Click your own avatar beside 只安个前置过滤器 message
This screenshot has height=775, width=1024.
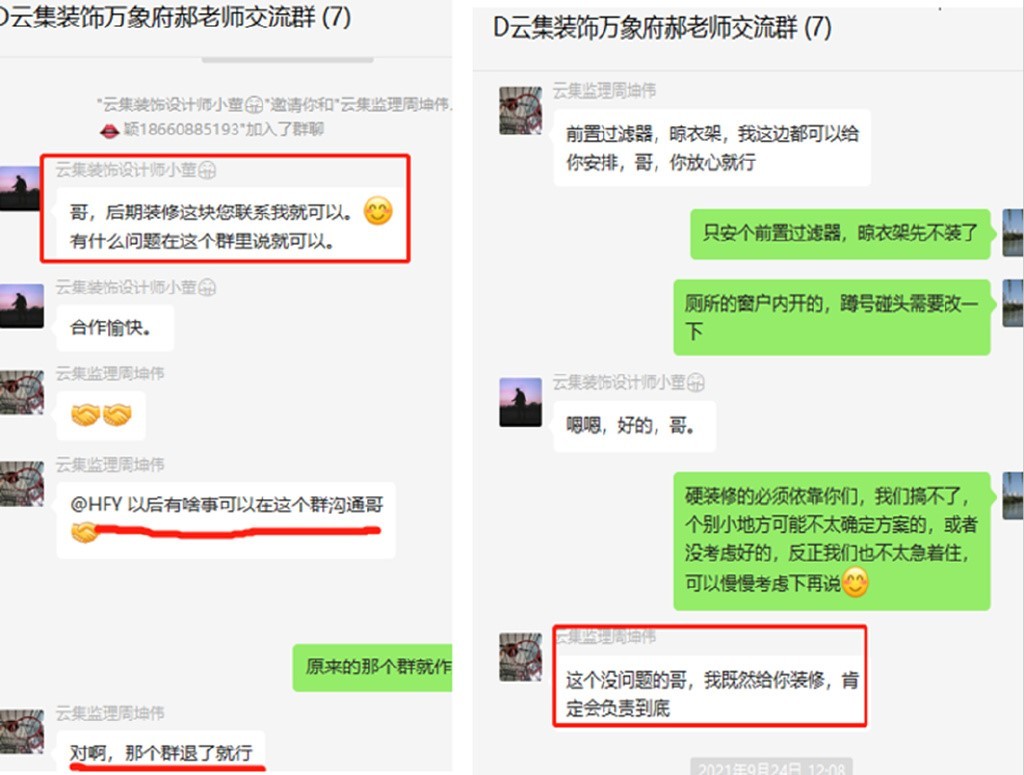[1013, 232]
